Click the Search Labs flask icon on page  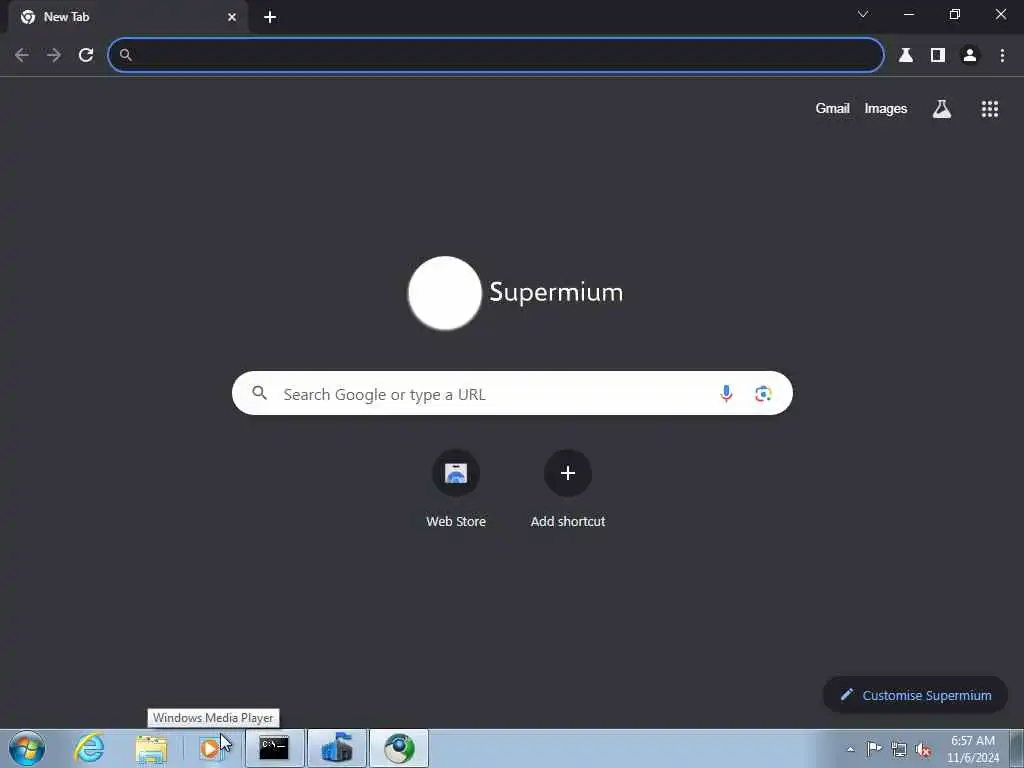pos(942,108)
